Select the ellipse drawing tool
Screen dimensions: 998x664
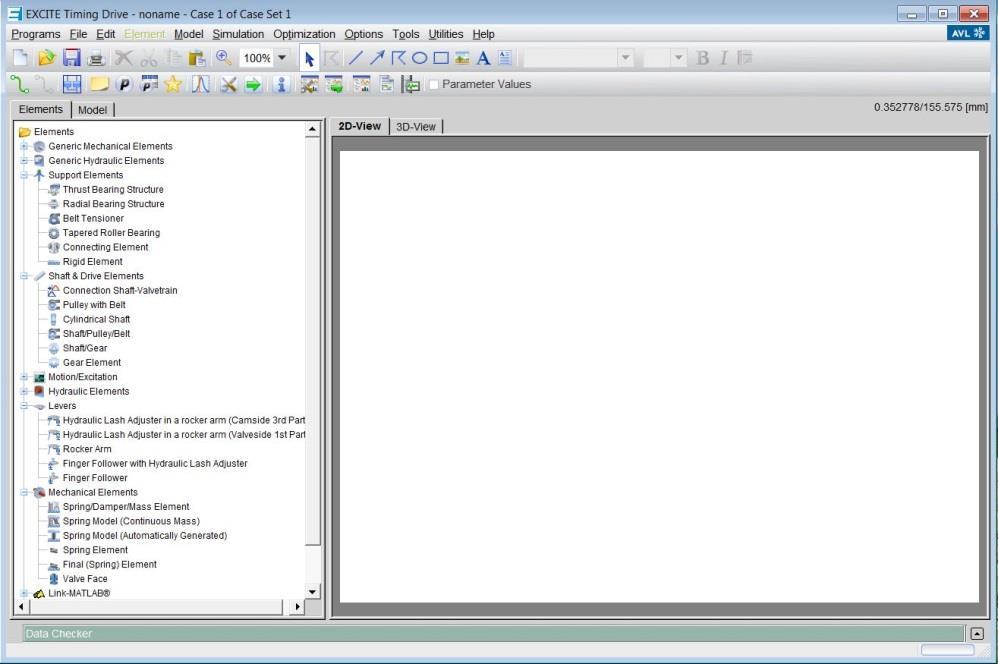pos(419,59)
